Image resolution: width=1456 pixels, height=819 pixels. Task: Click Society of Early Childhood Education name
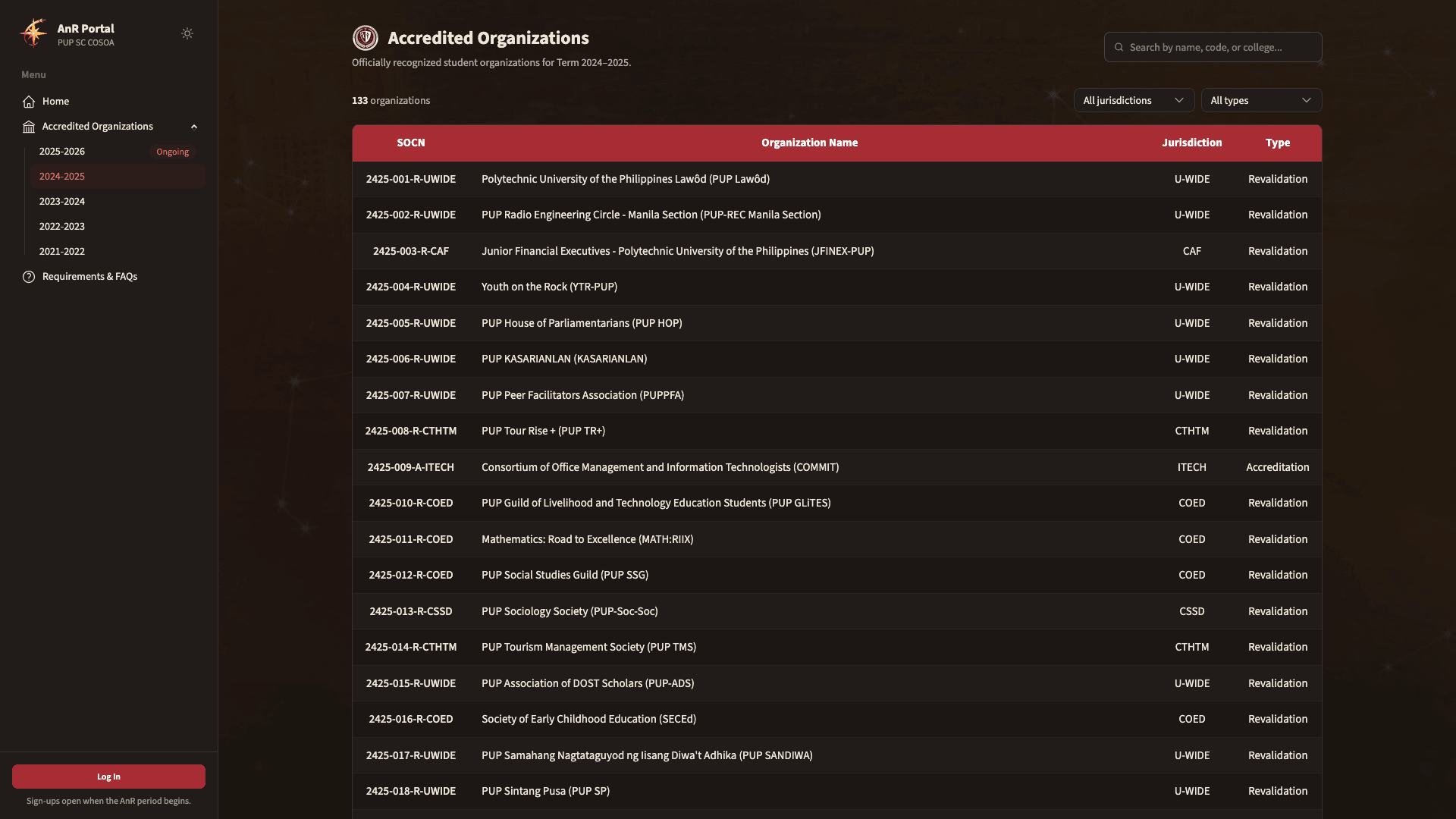(x=588, y=719)
